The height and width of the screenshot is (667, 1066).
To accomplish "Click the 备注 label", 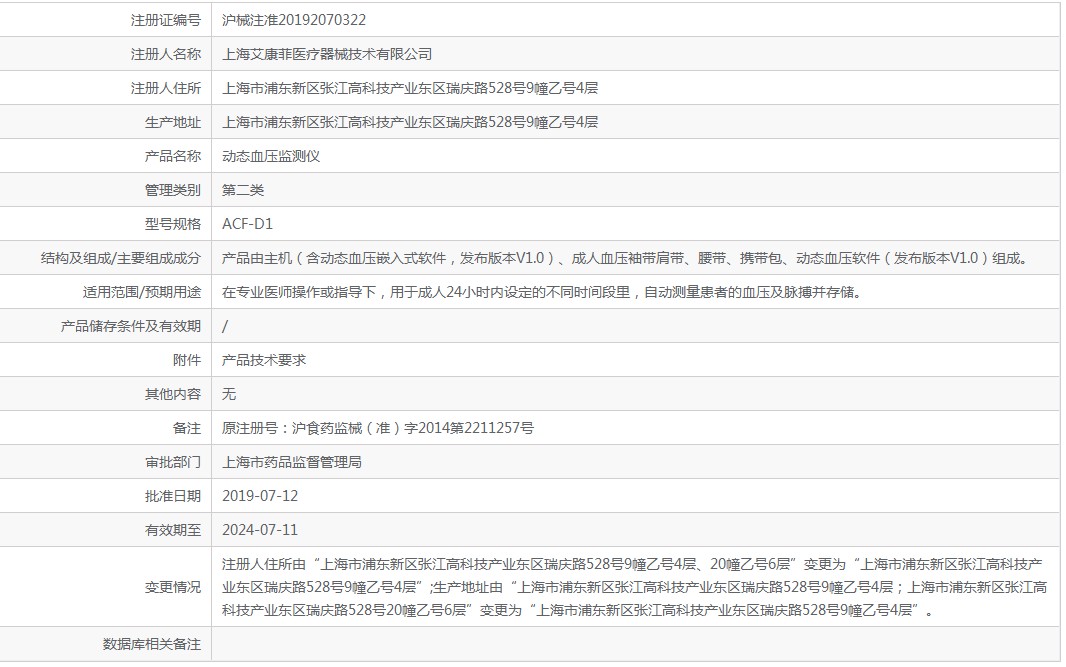I will 187,428.
